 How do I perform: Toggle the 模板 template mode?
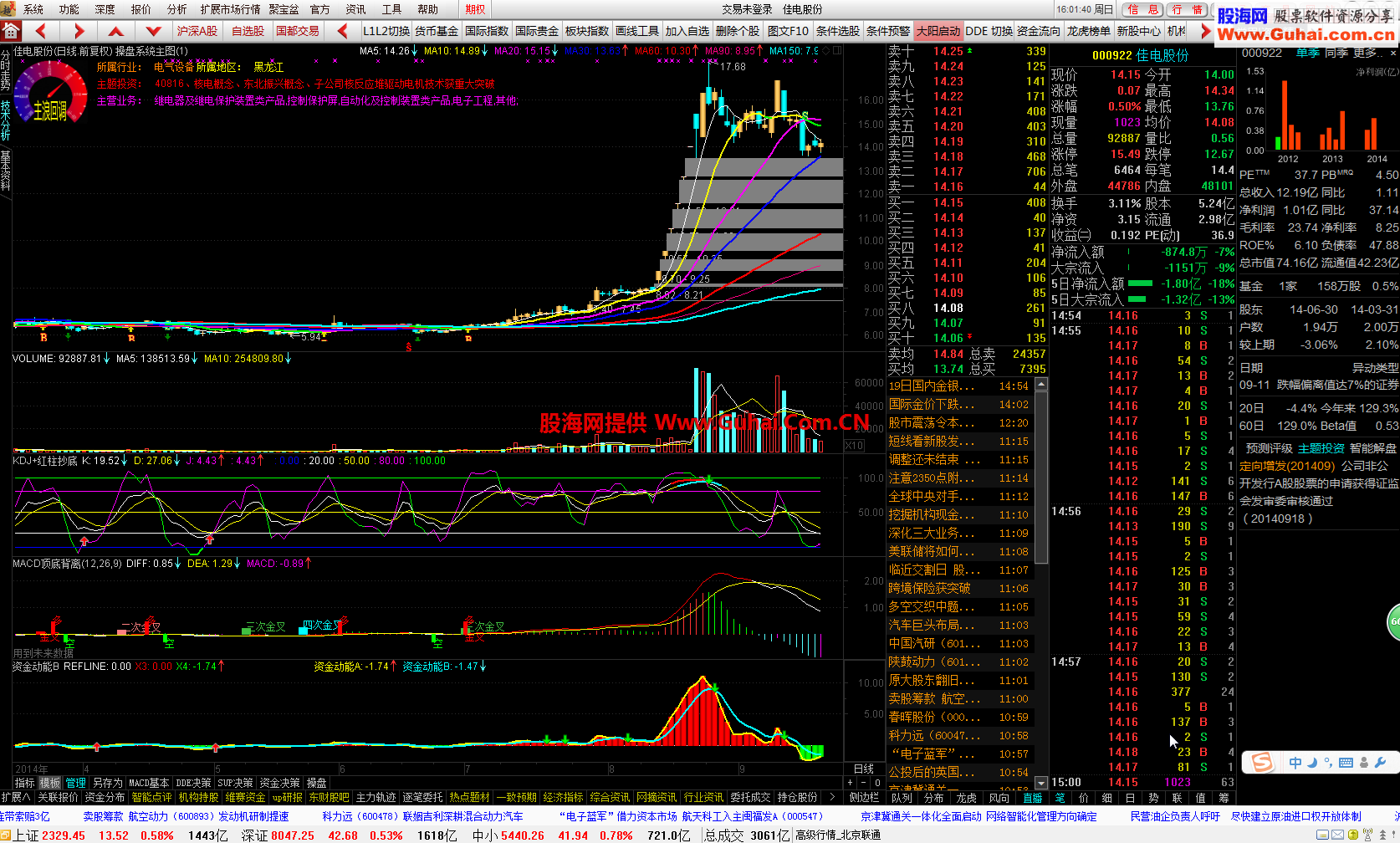[50, 783]
